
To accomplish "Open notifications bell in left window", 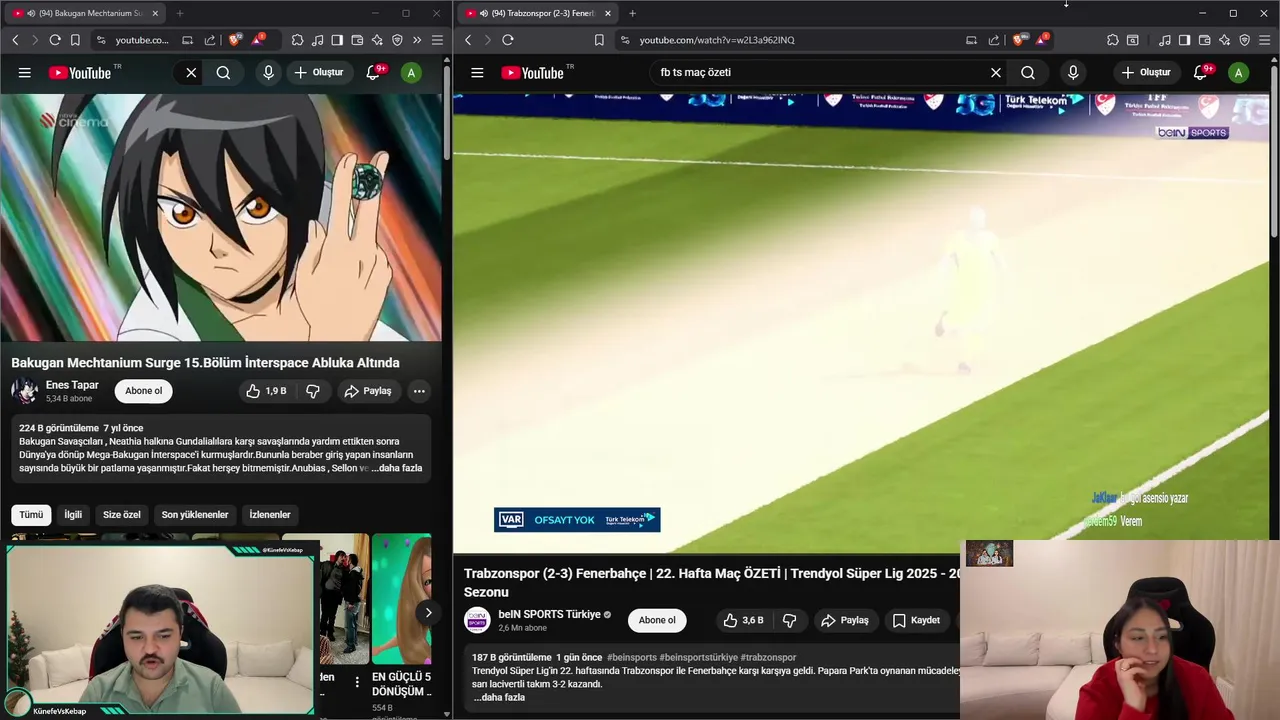I will tap(373, 72).
